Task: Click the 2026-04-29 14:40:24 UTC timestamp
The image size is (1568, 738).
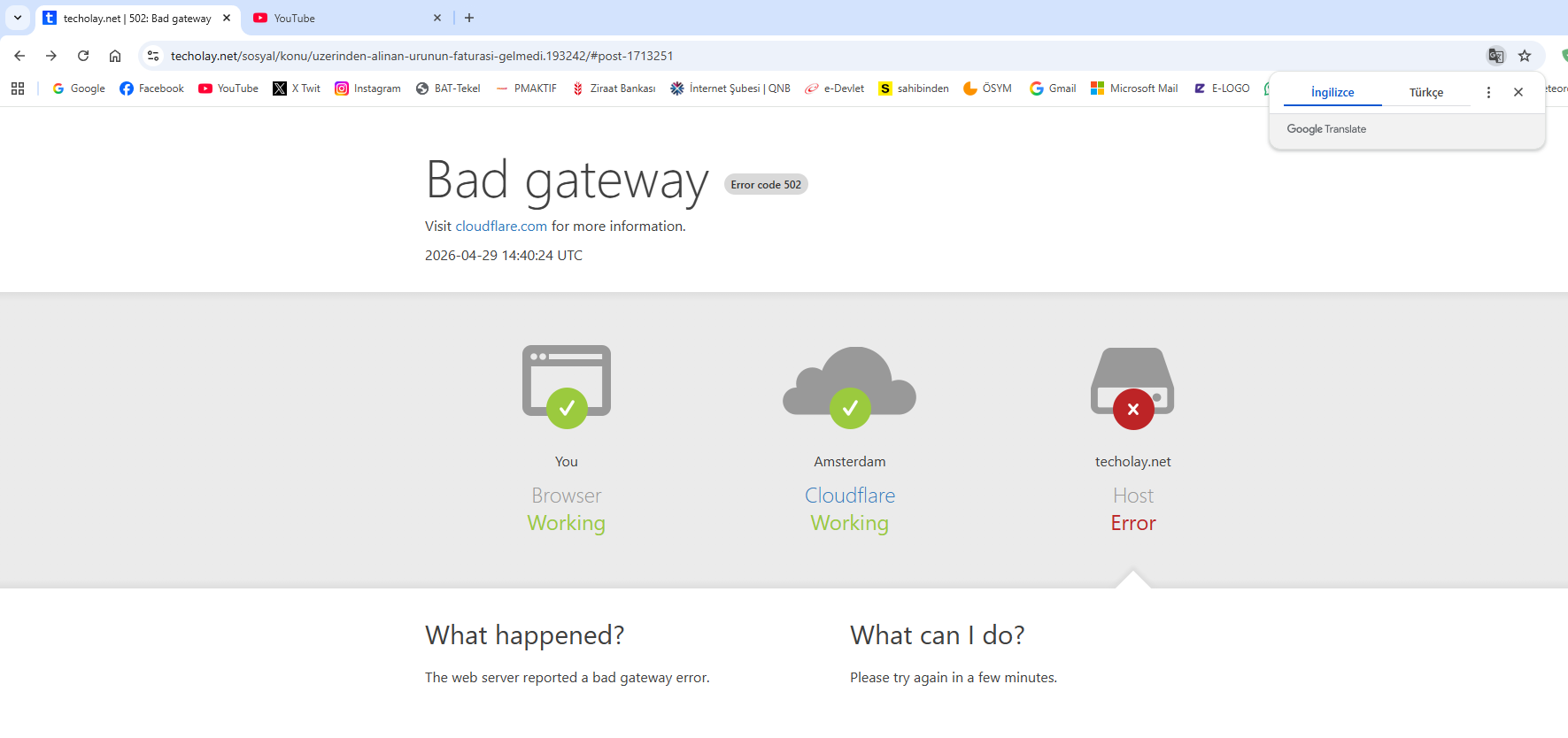Action: 504,256
